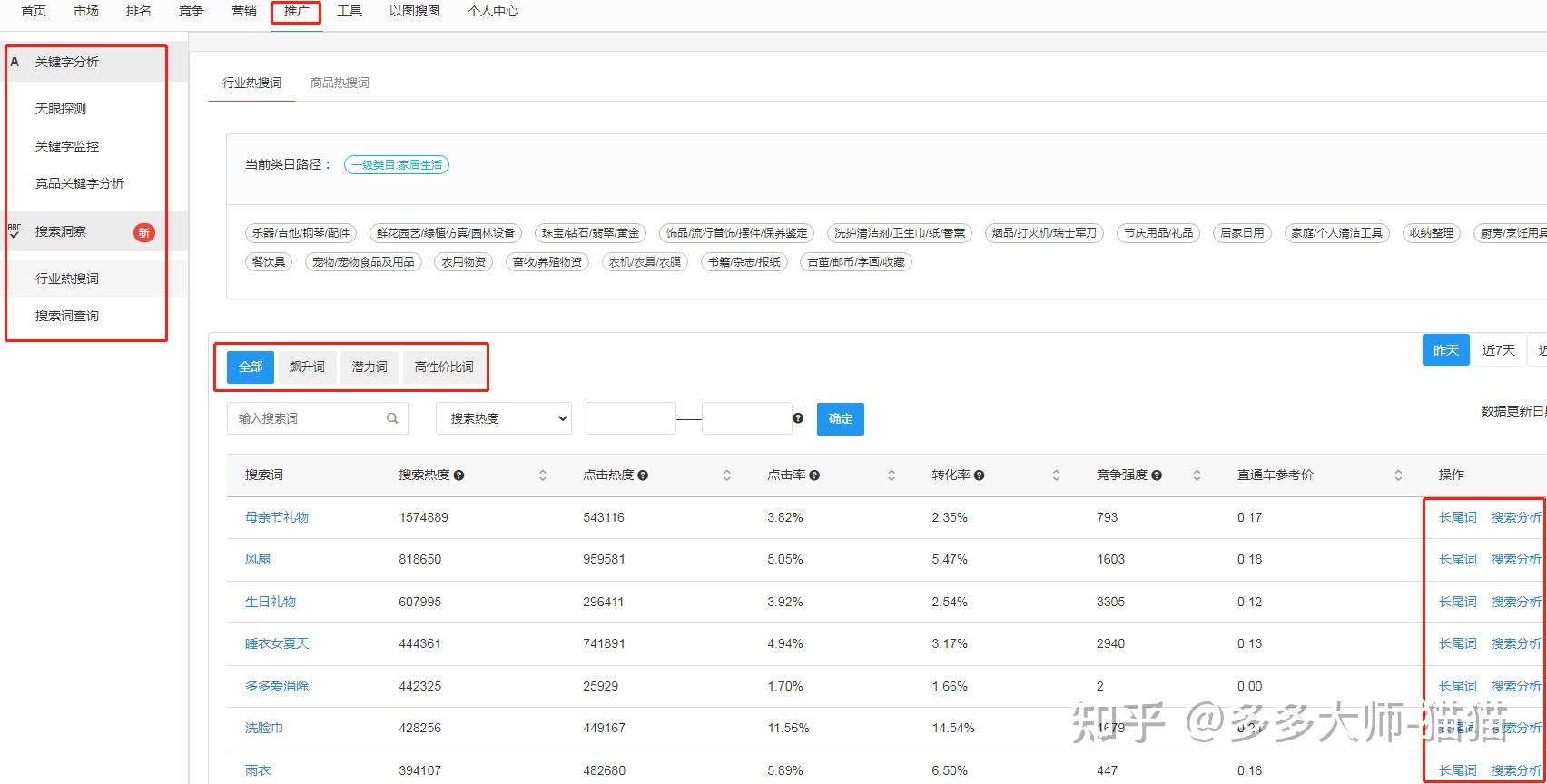Viewport: 1547px width, 784px height.
Task: Expand the 关键字分析 sidebar section
Action: (67, 62)
